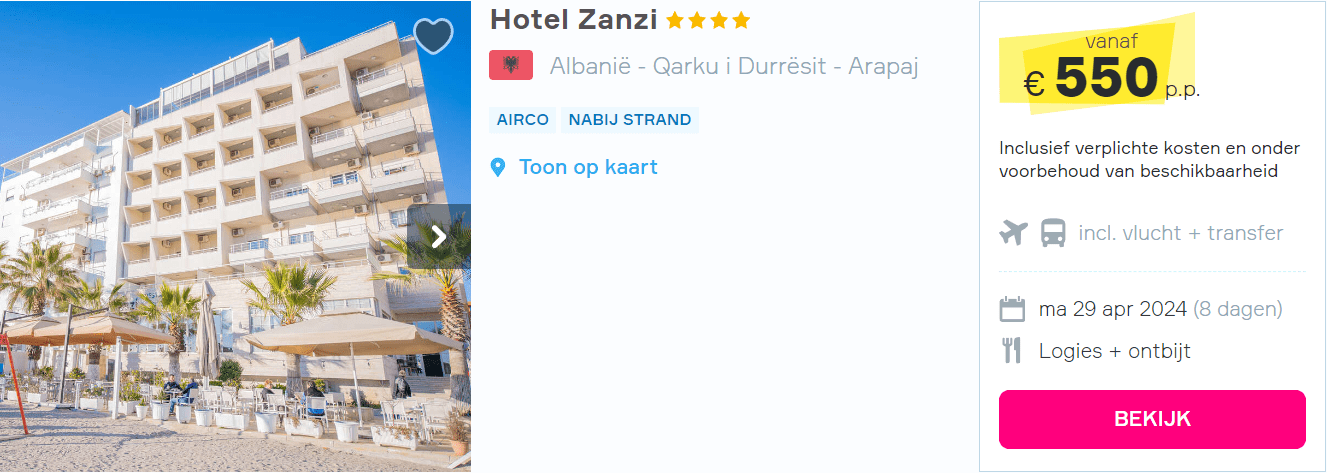1327x473 pixels.
Task: Toggle the heart favorite icon on photo
Action: coord(433,36)
